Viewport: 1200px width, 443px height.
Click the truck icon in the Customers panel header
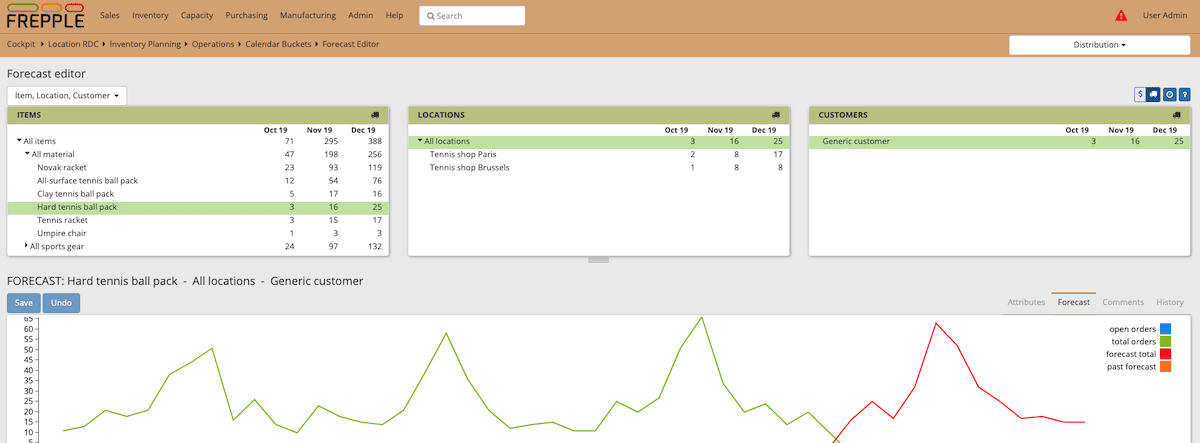tap(1176, 115)
